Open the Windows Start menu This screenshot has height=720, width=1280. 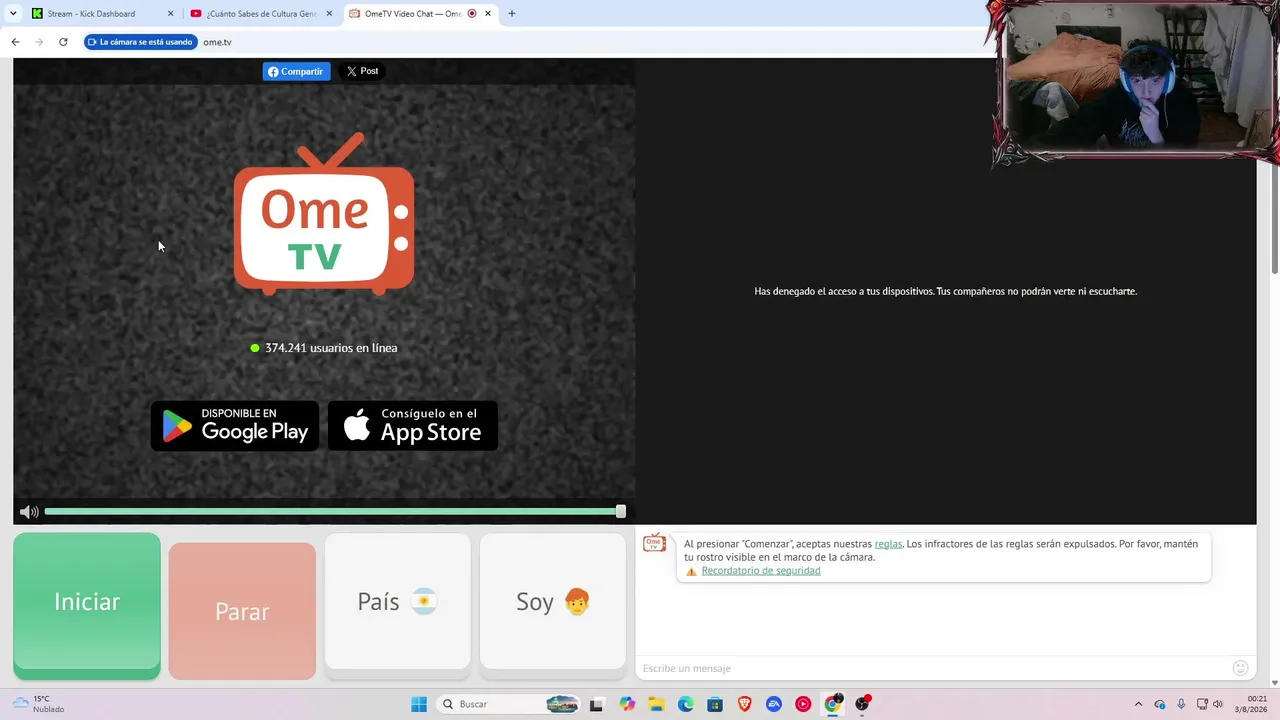tap(419, 704)
